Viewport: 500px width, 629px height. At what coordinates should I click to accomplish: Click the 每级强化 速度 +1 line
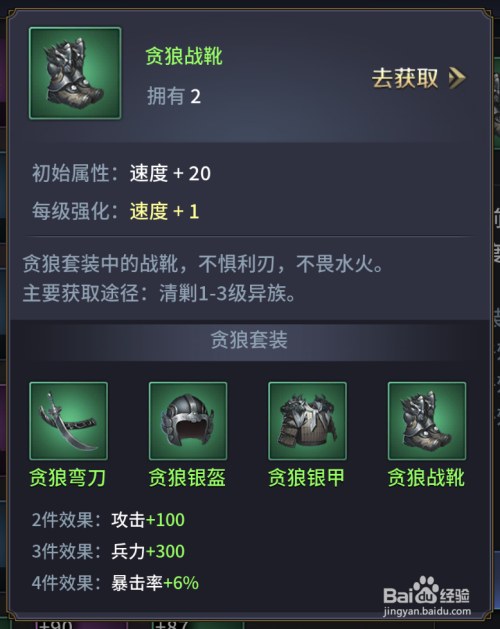(x=116, y=211)
